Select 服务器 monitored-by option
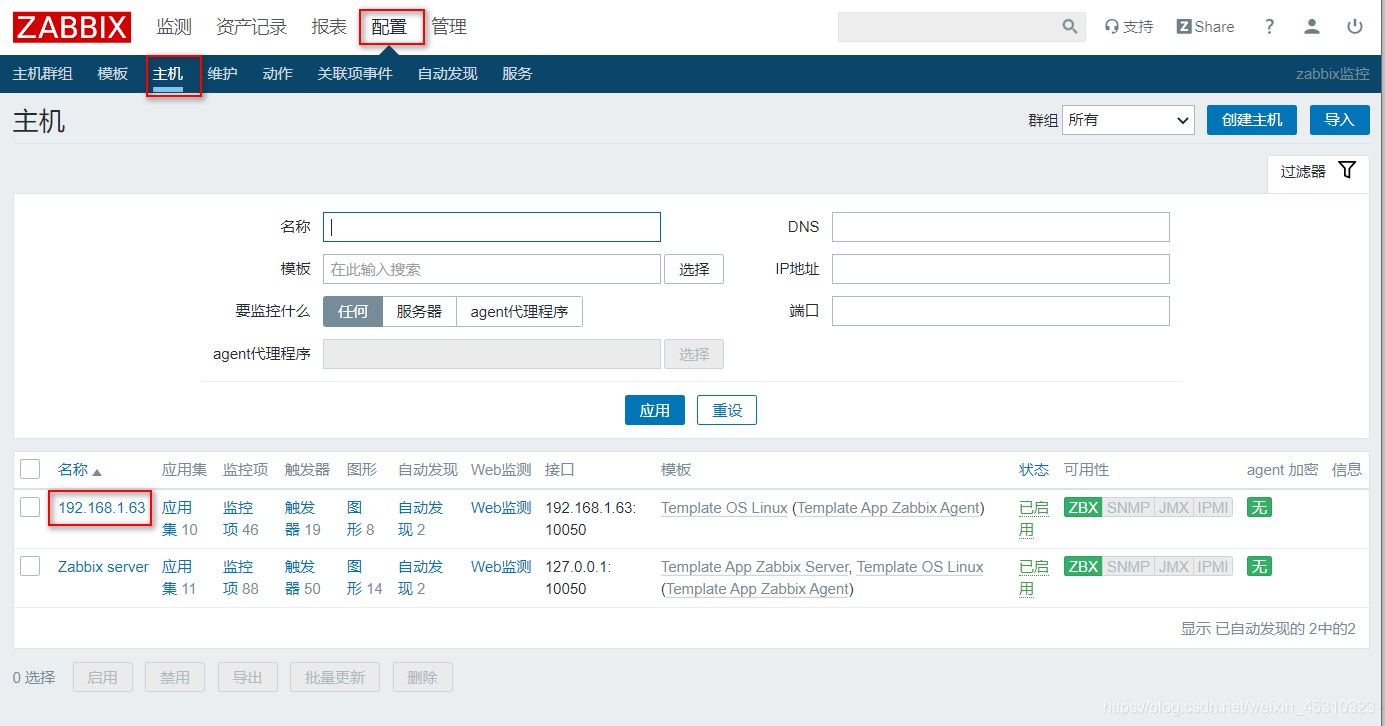Screen dimensions: 1385x726 coord(419,312)
